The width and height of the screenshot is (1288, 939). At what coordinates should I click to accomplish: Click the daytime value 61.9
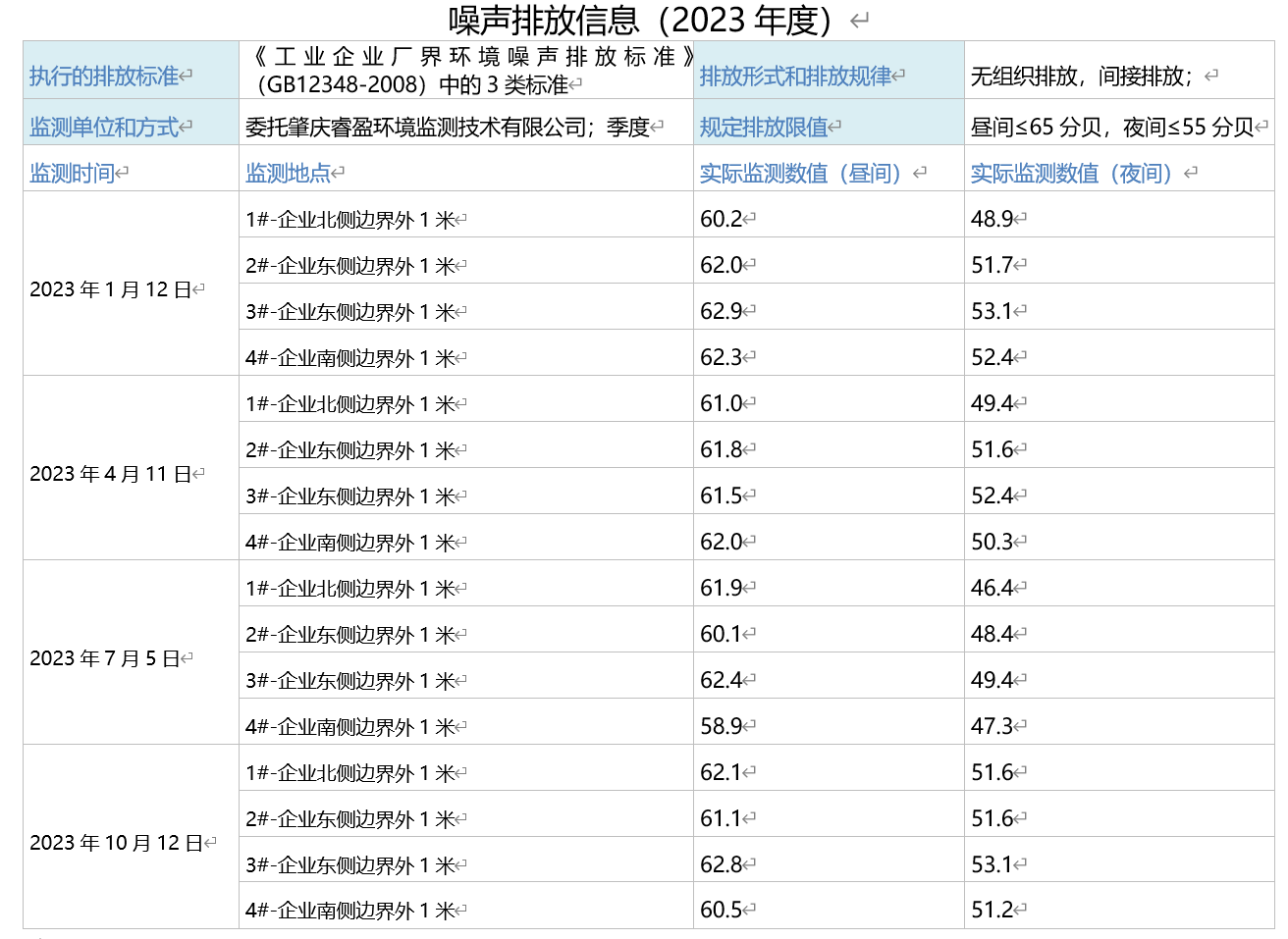[x=721, y=588]
